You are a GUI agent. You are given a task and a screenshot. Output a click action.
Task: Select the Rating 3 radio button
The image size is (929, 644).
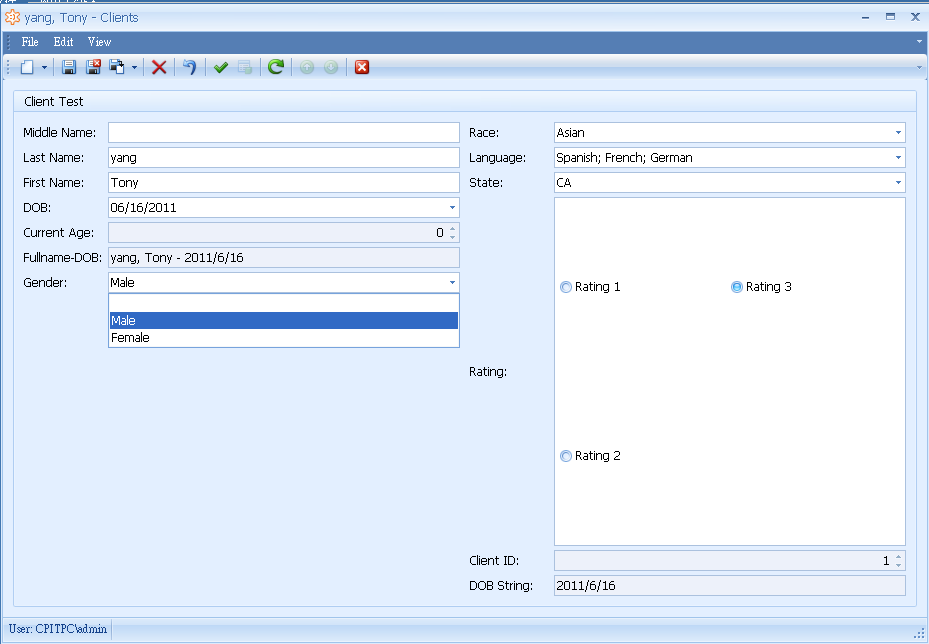(x=736, y=287)
